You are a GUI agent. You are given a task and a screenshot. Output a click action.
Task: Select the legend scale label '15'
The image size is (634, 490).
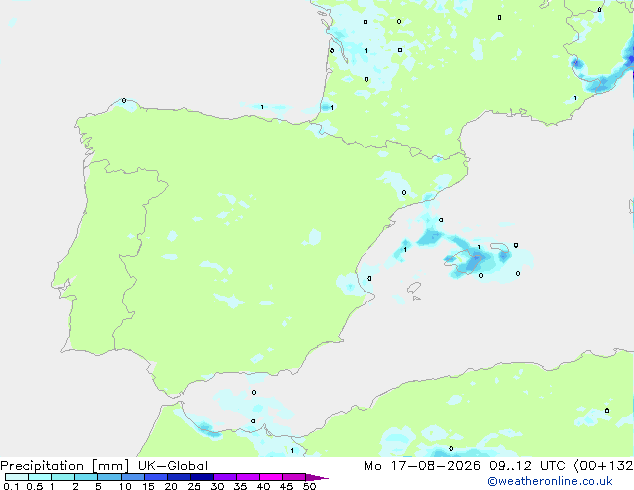tap(148, 486)
